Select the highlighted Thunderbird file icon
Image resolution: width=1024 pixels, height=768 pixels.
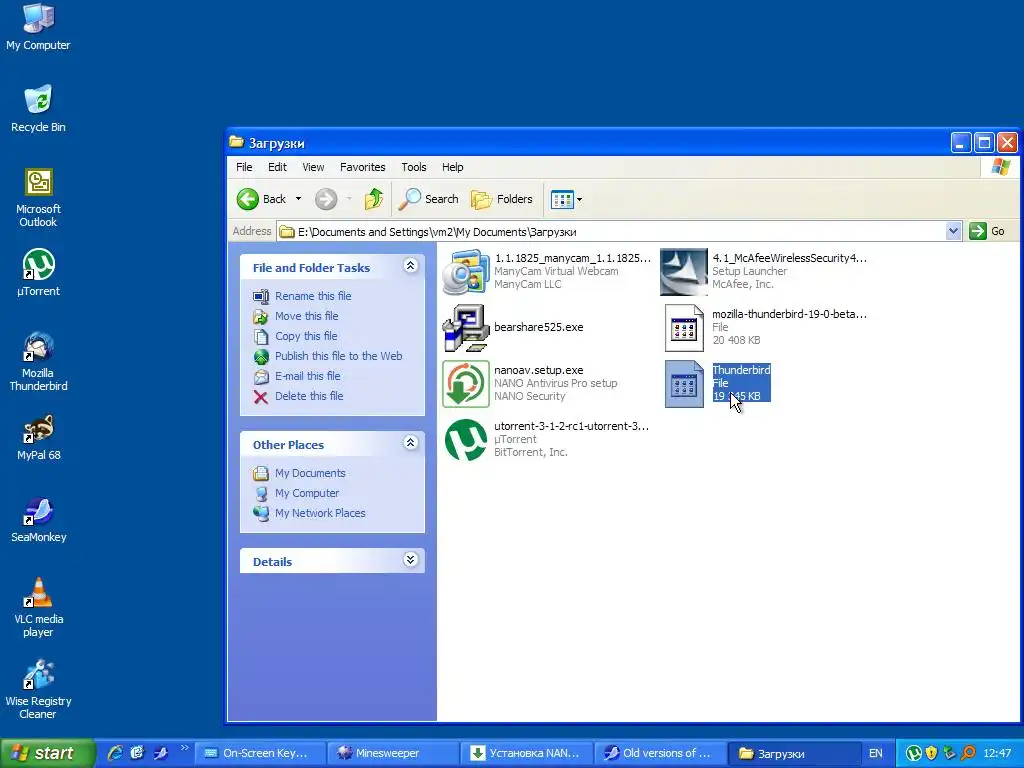coord(684,384)
